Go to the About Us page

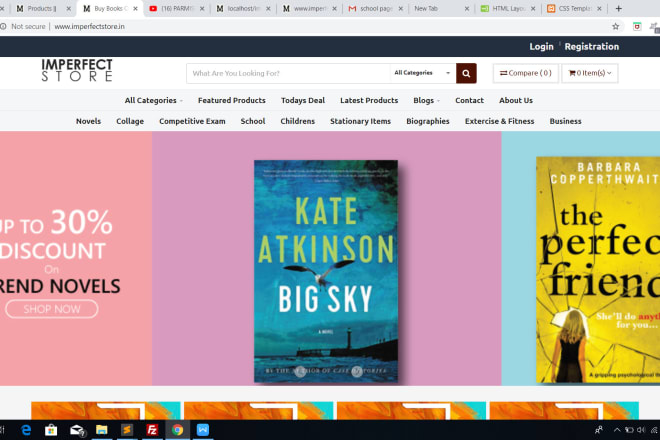(516, 100)
